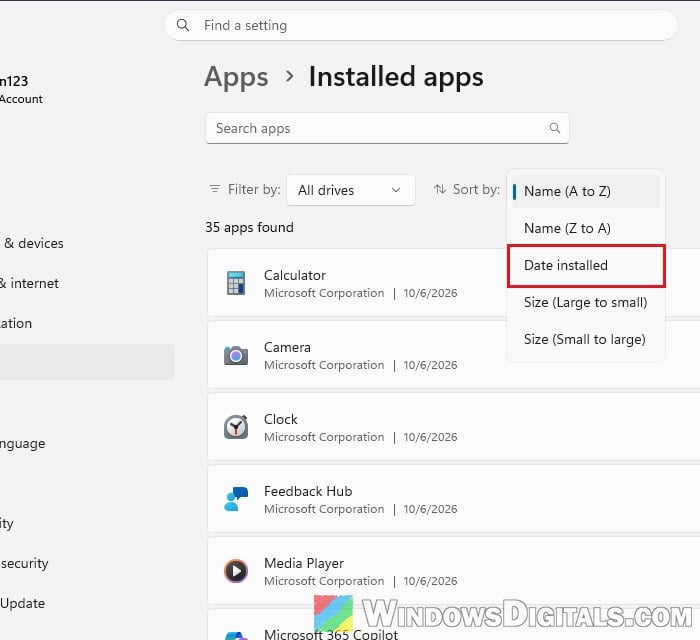Click the All drives dropdown chevron
Image resolution: width=700 pixels, height=640 pixels.
[396, 190]
